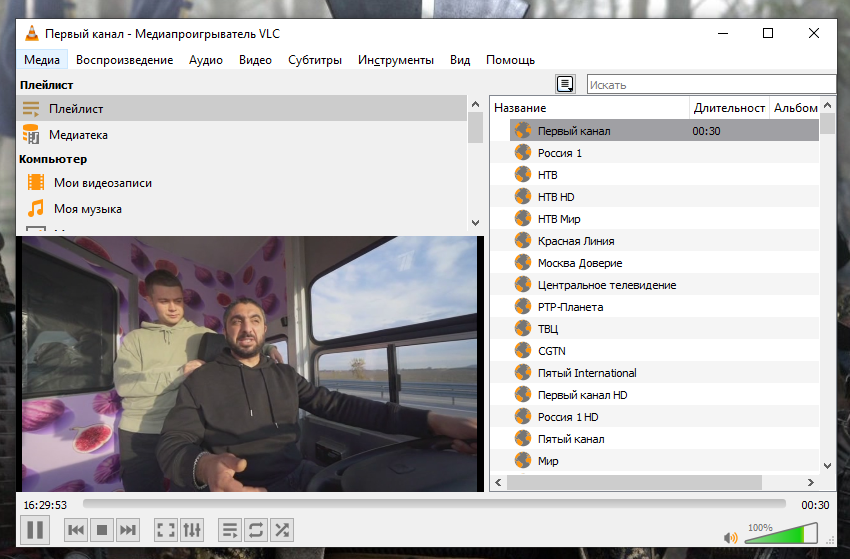850x559 pixels.
Task: Pause playback with the pause button
Action: point(35,529)
